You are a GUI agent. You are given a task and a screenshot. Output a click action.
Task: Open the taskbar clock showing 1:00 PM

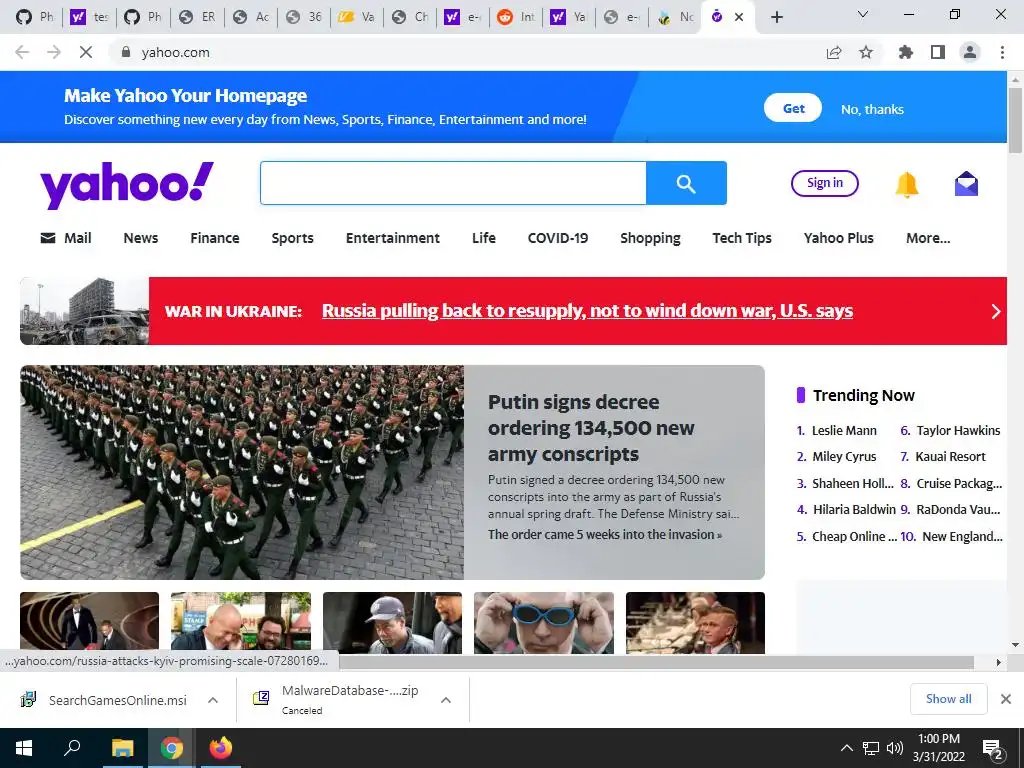[938, 748]
